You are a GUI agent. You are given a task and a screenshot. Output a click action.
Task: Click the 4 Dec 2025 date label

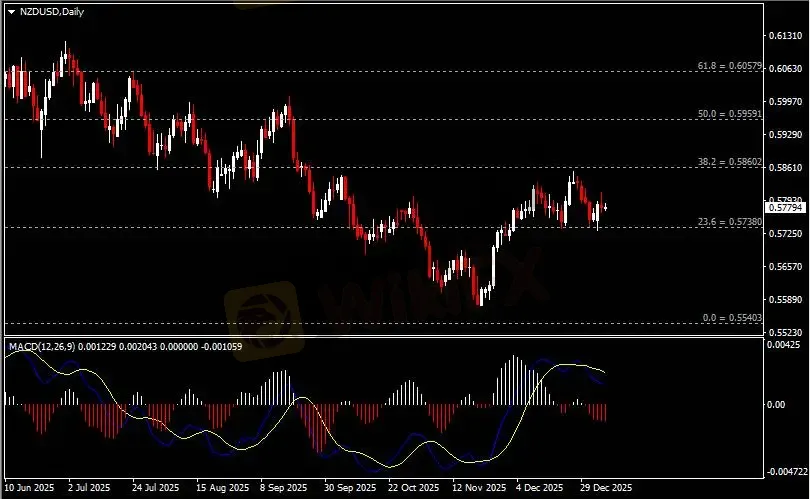(x=539, y=488)
